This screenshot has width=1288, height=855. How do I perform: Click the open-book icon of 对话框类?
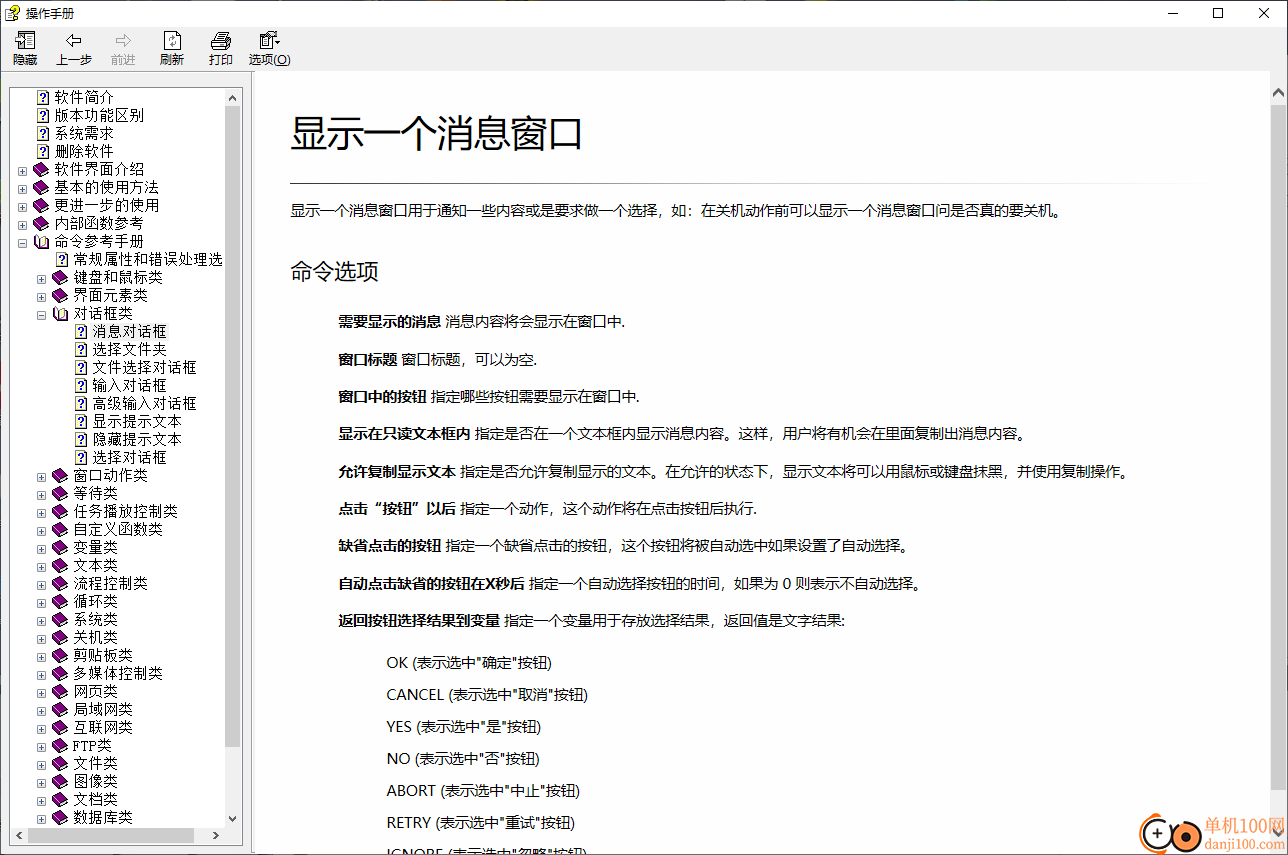pyautogui.click(x=60, y=313)
